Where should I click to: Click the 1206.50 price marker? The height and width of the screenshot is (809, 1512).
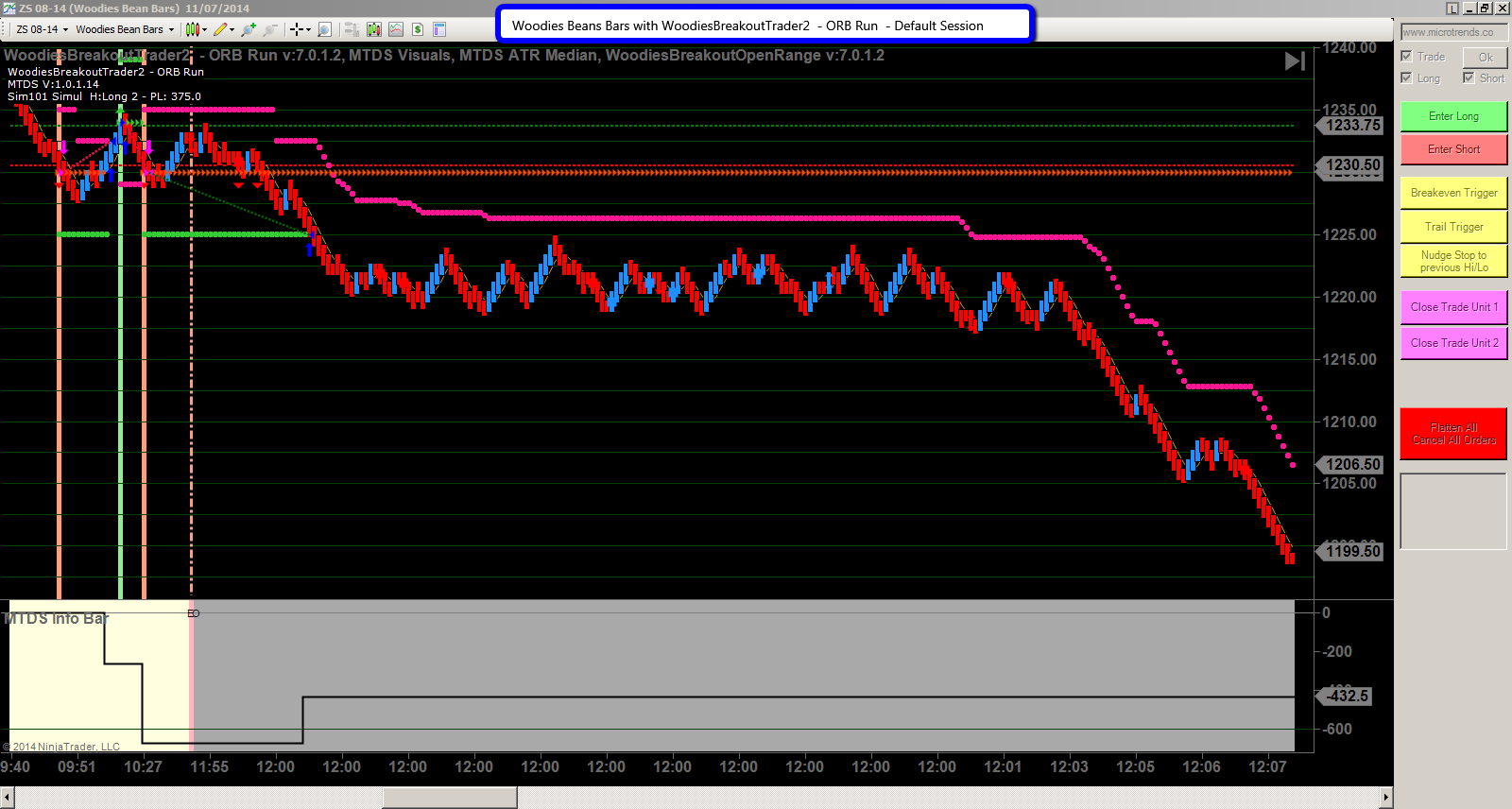pyautogui.click(x=1350, y=464)
